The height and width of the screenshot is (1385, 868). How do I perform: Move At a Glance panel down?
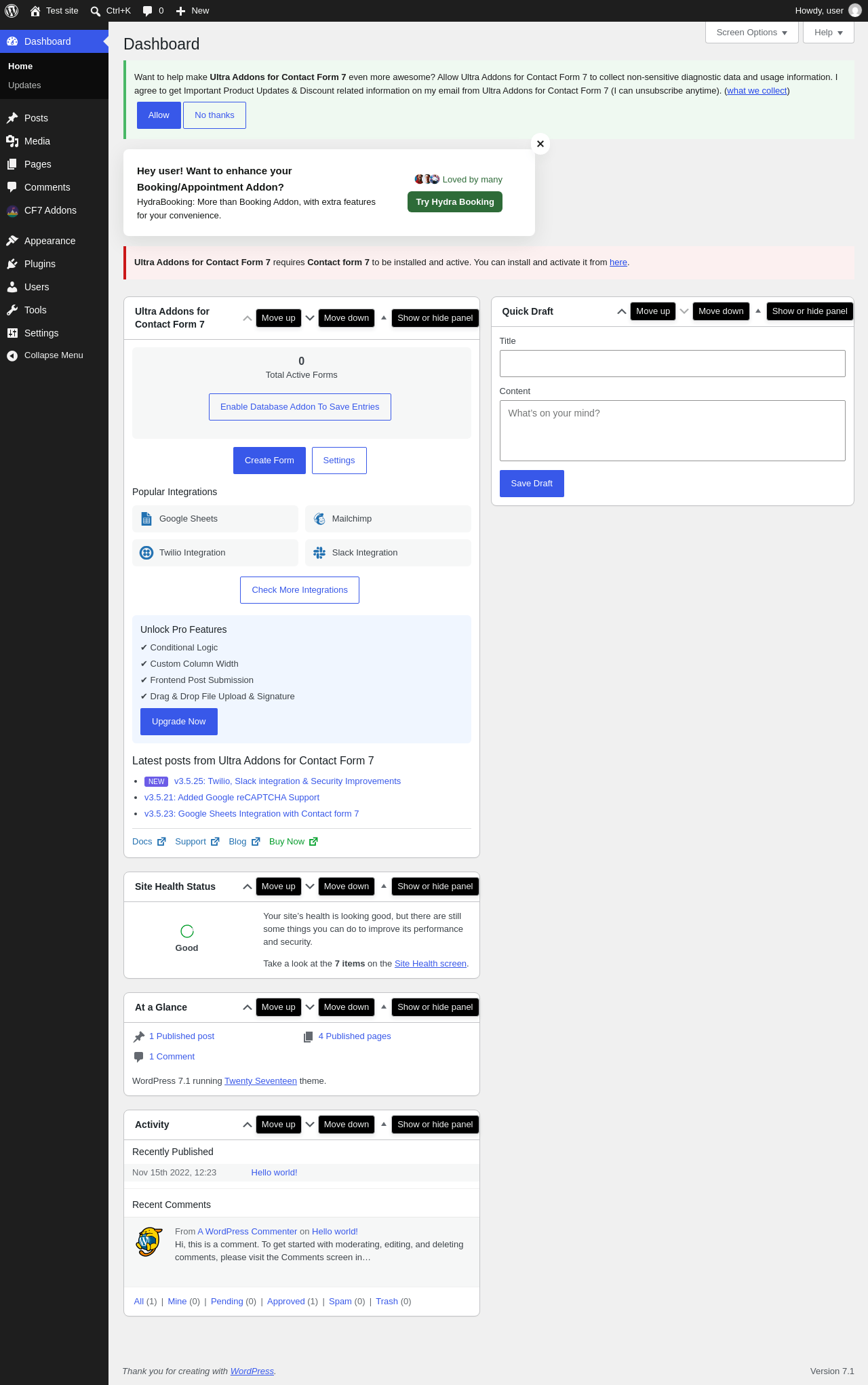coord(310,1007)
